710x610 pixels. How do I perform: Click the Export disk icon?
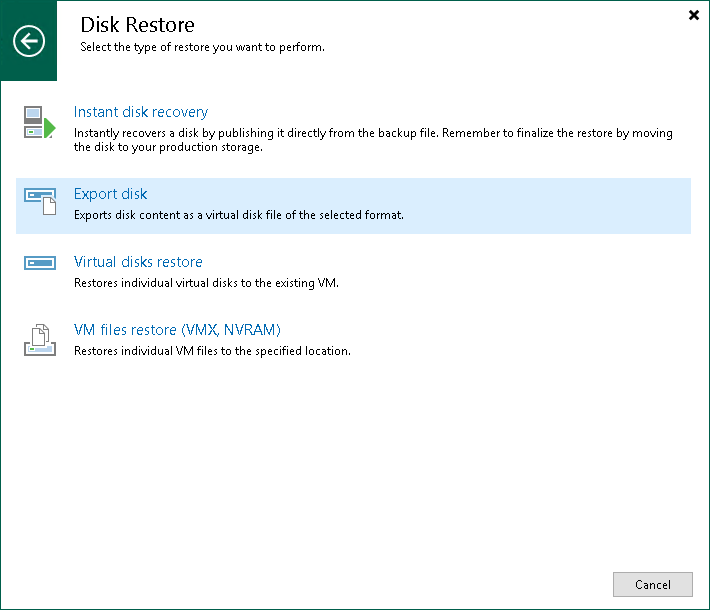(x=40, y=203)
